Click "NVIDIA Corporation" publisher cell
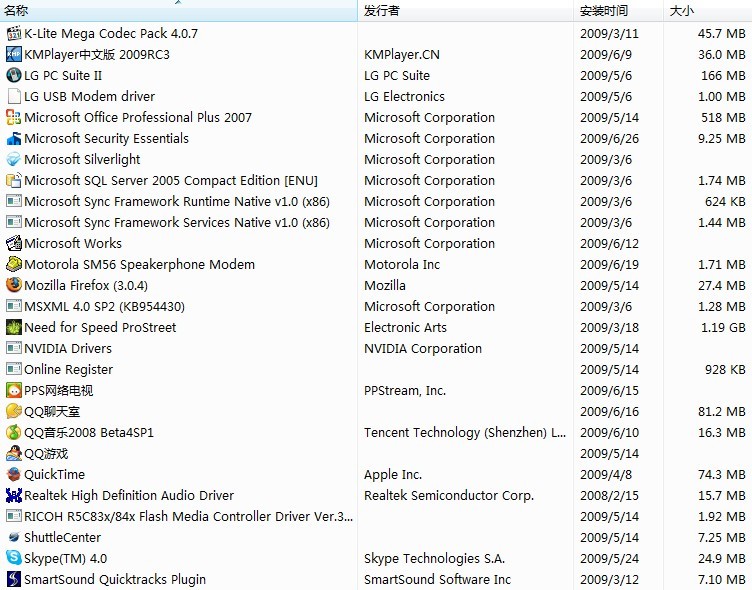Viewport: 752px width, 590px height. (423, 348)
